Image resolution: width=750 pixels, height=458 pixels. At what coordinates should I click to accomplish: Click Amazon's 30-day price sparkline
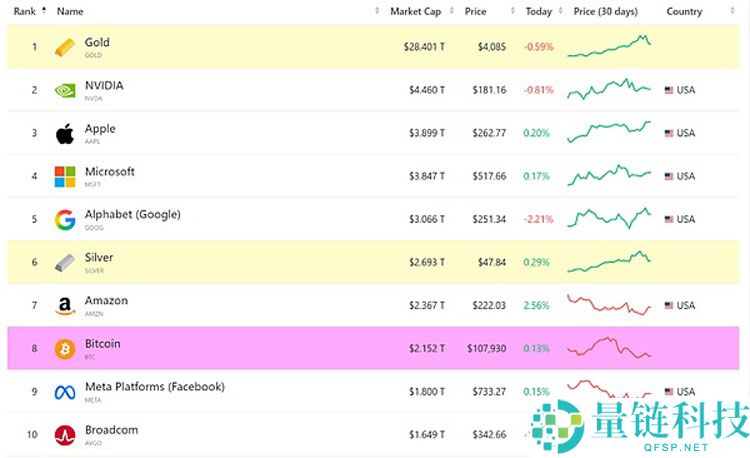(609, 305)
